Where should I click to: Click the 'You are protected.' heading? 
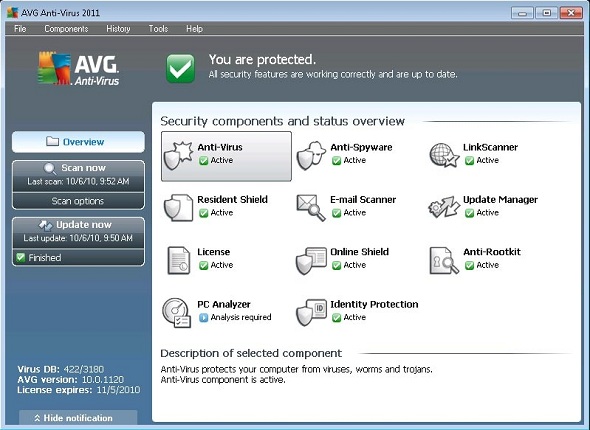pyautogui.click(x=262, y=59)
